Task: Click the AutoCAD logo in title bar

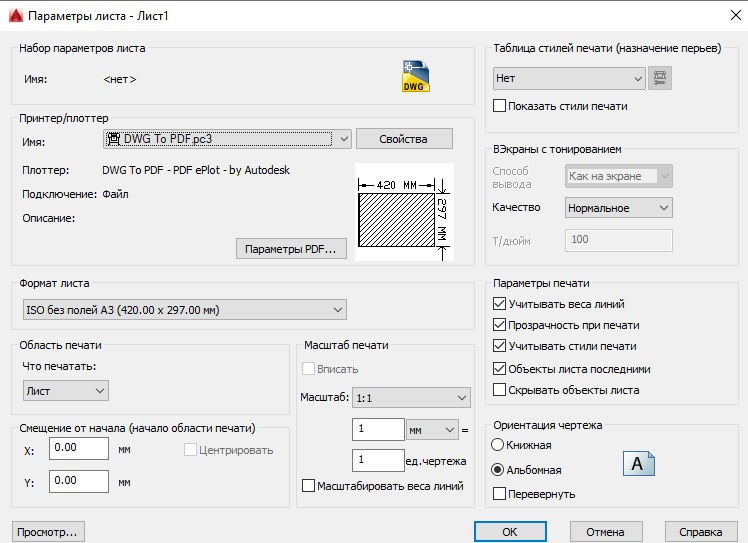Action: tap(16, 16)
